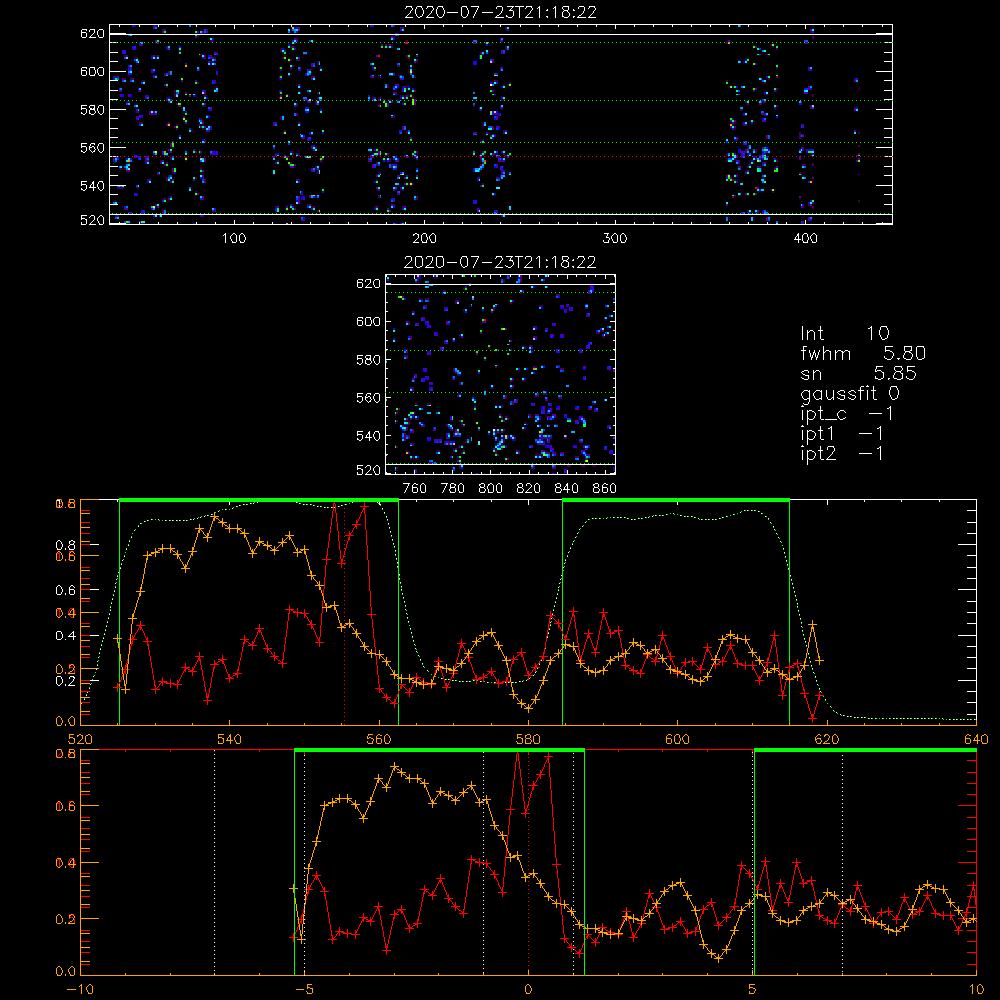The image size is (1000, 1000).
Task: Click x-axis label 820 on middle image
Action: click(529, 489)
